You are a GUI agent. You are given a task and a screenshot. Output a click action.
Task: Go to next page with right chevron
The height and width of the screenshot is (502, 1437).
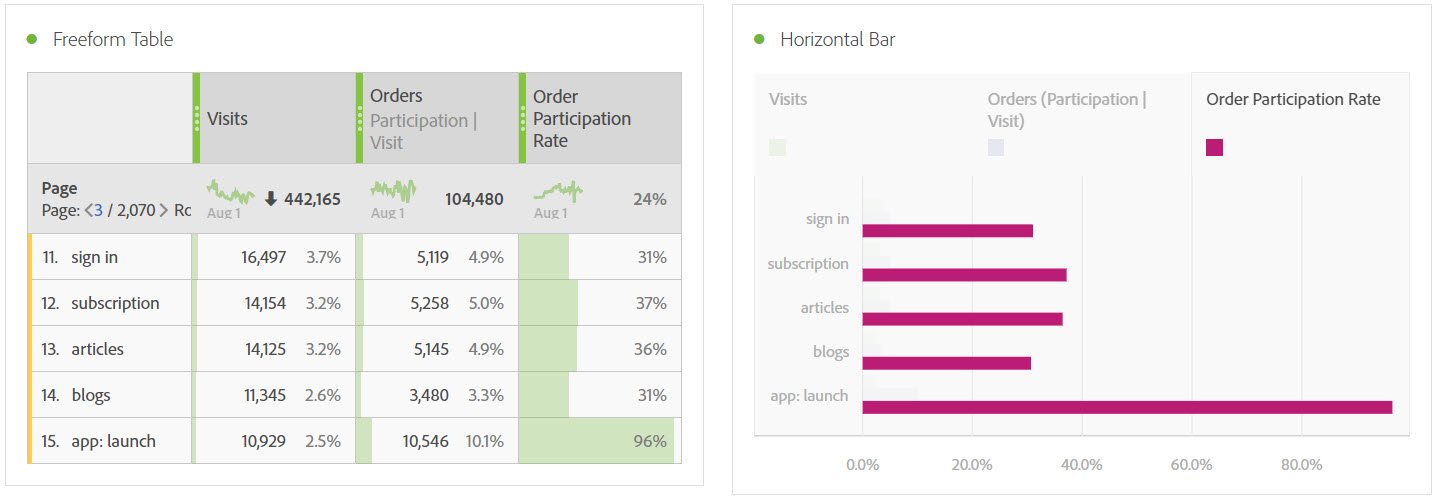(163, 211)
